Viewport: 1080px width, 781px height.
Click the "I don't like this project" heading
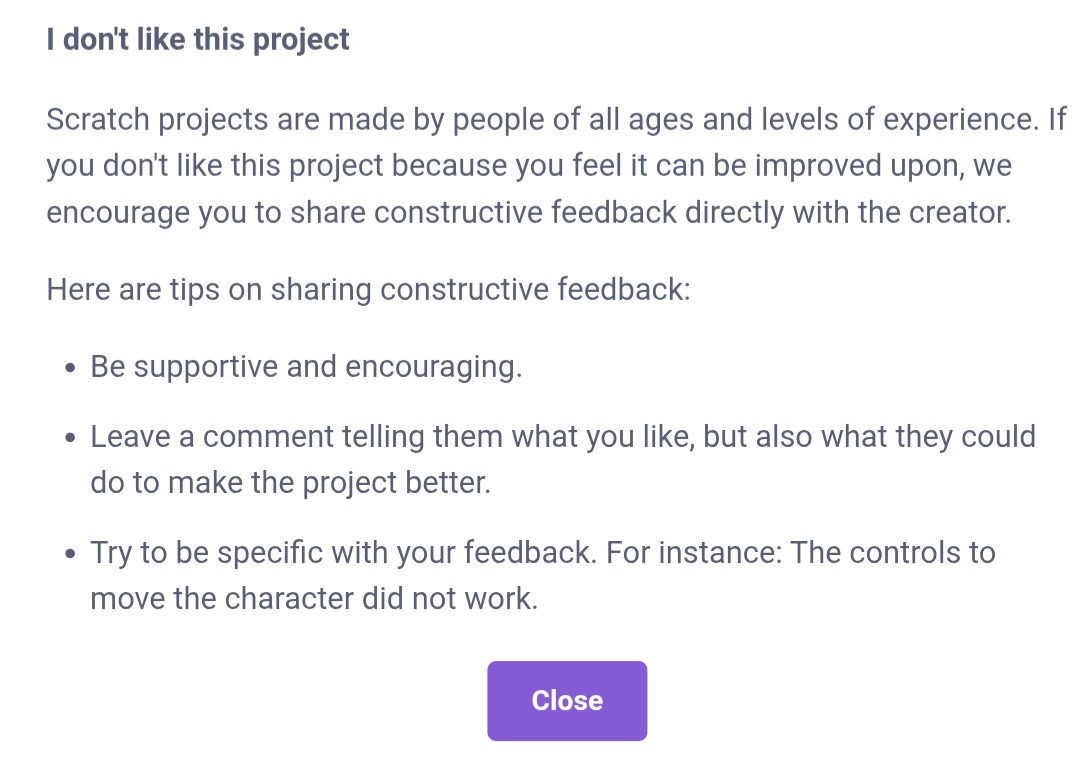198,40
